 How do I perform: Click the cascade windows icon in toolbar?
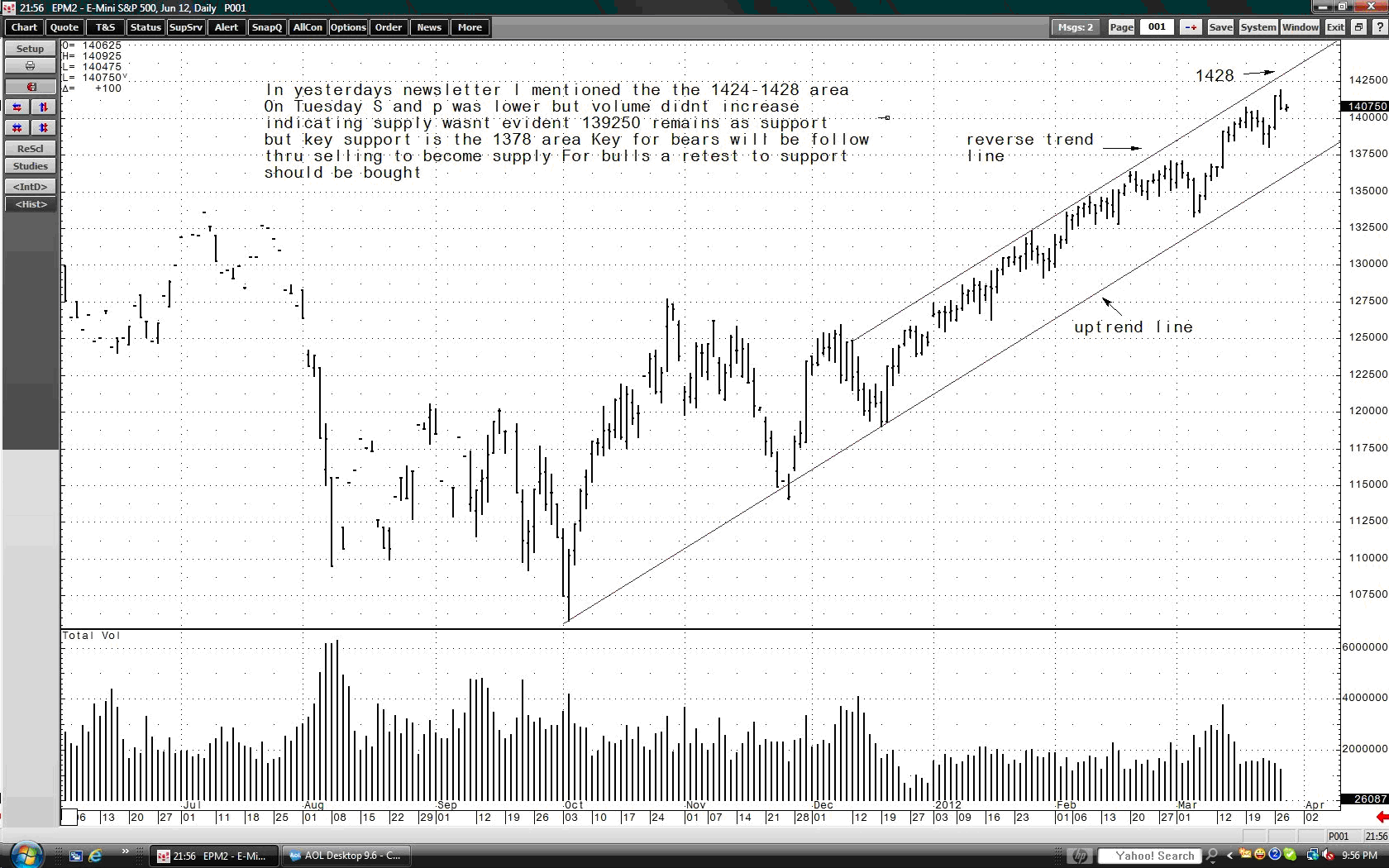pyautogui.click(x=1358, y=27)
